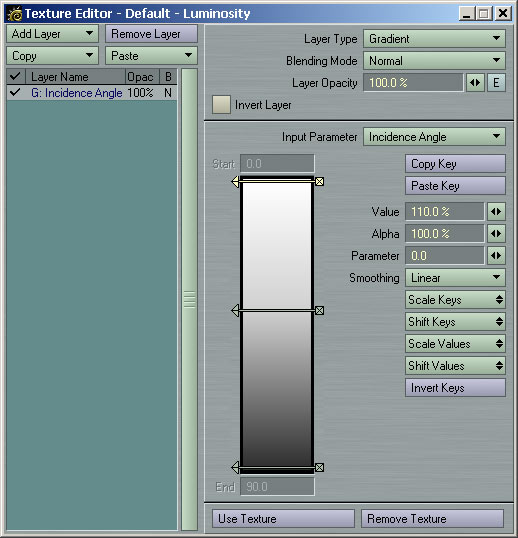The height and width of the screenshot is (538, 518).
Task: Click the Invert Keys button
Action: click(x=455, y=388)
